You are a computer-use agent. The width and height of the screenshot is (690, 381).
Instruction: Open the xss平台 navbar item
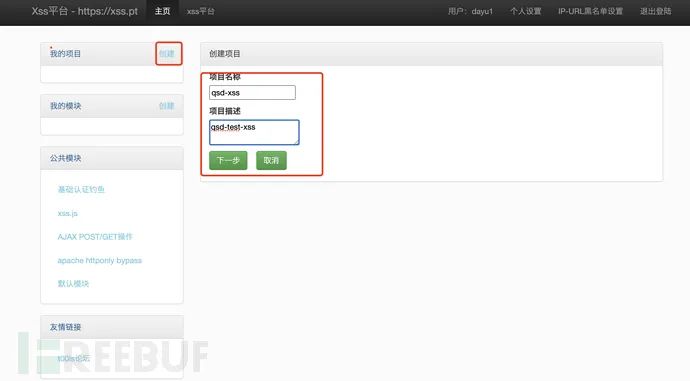(201, 11)
